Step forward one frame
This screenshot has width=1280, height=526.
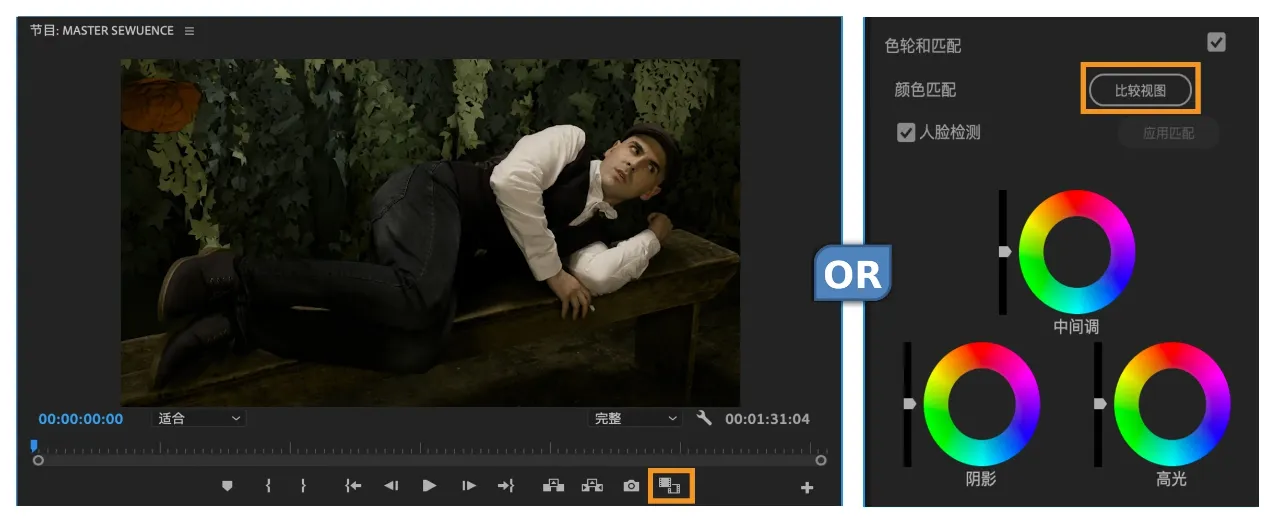coord(469,486)
